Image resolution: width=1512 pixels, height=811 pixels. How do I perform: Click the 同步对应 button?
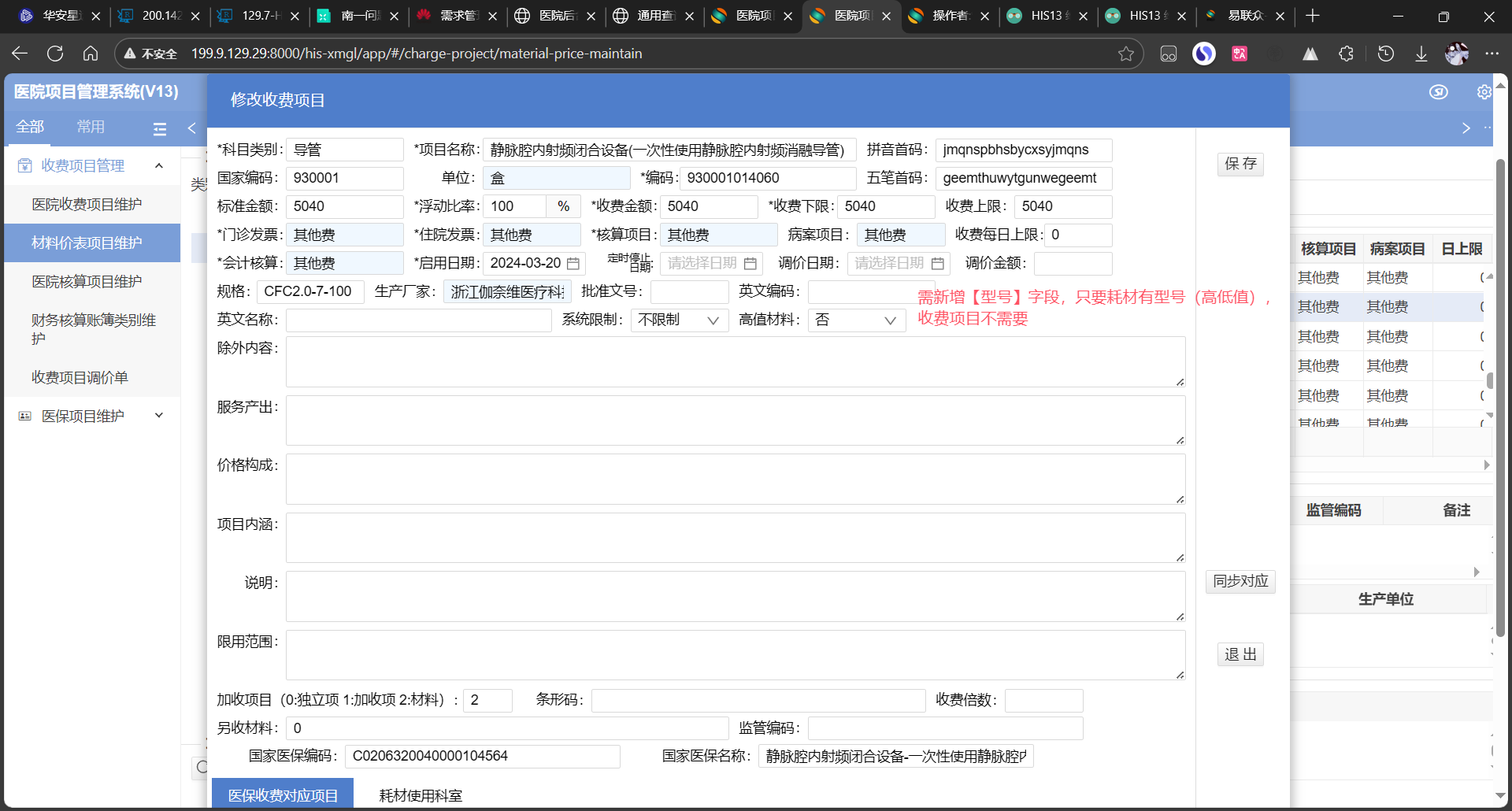1241,581
